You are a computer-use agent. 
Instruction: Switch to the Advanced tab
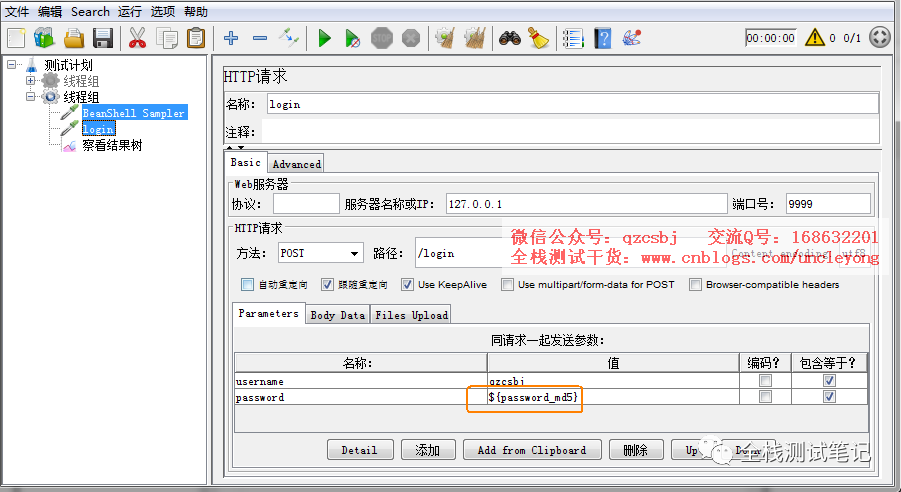(x=297, y=164)
